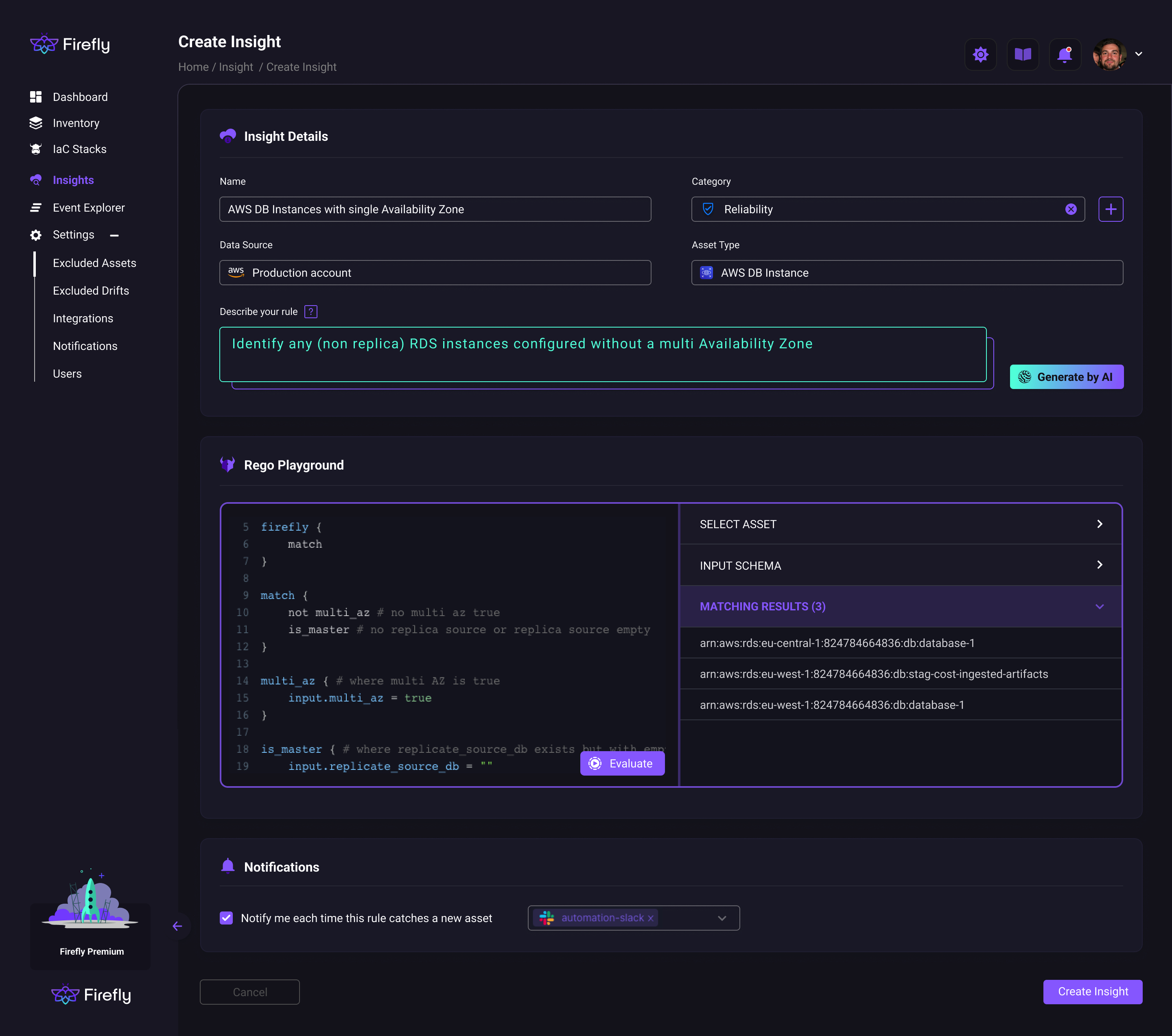Screen dimensions: 1172x1036
Task: Open settings gear icon in top bar
Action: pos(980,55)
